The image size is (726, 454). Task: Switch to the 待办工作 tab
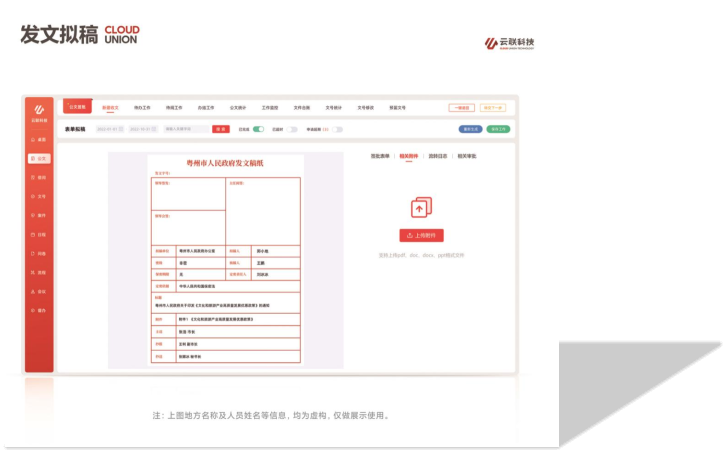tap(142, 107)
